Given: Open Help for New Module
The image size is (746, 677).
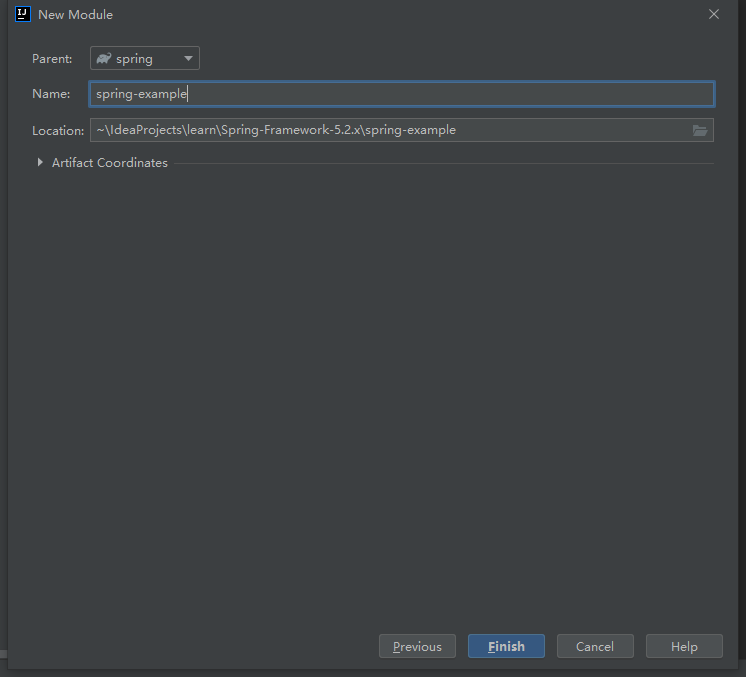Looking at the screenshot, I should point(684,646).
